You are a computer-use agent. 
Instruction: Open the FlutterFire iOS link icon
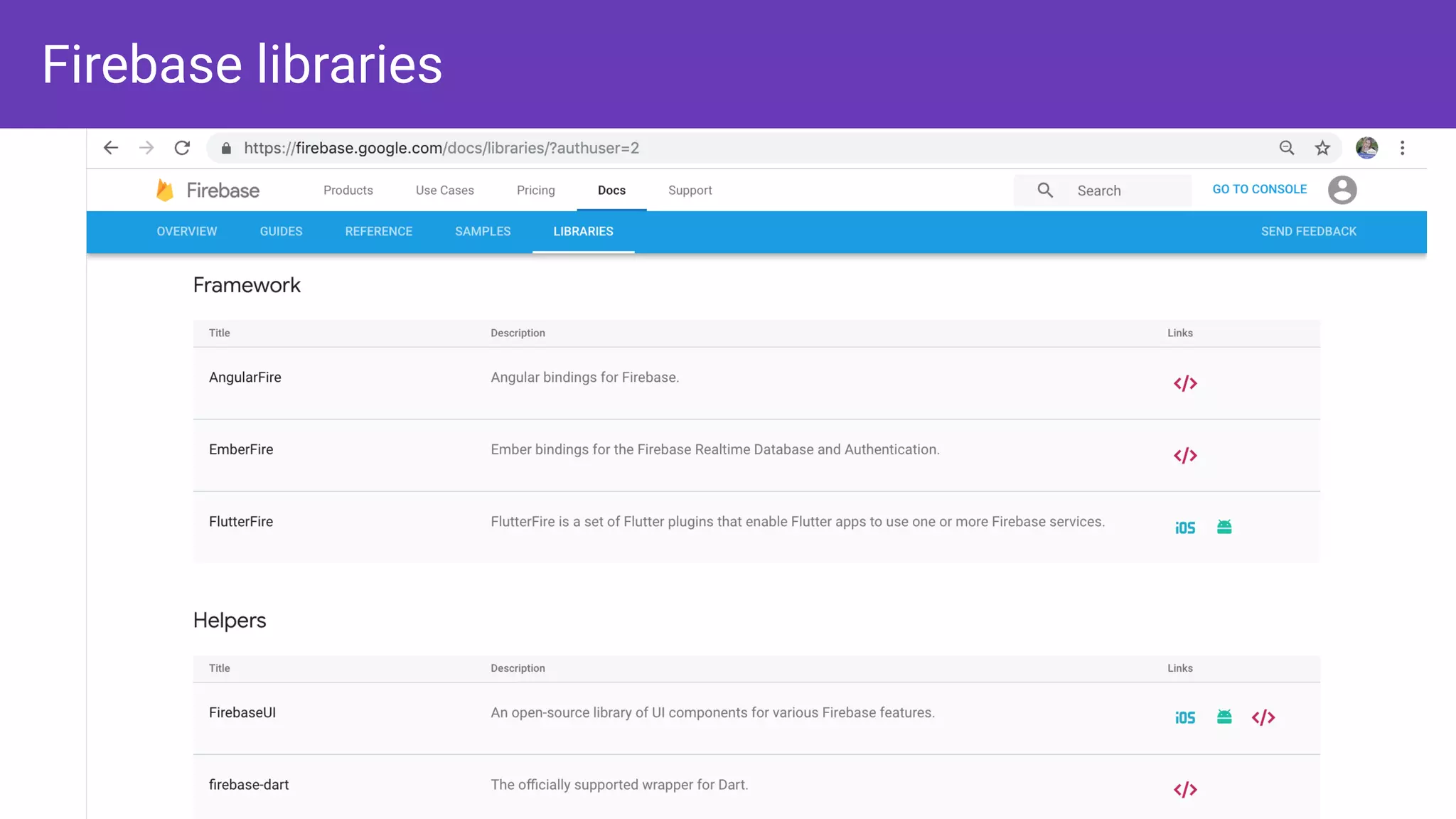coord(1185,528)
